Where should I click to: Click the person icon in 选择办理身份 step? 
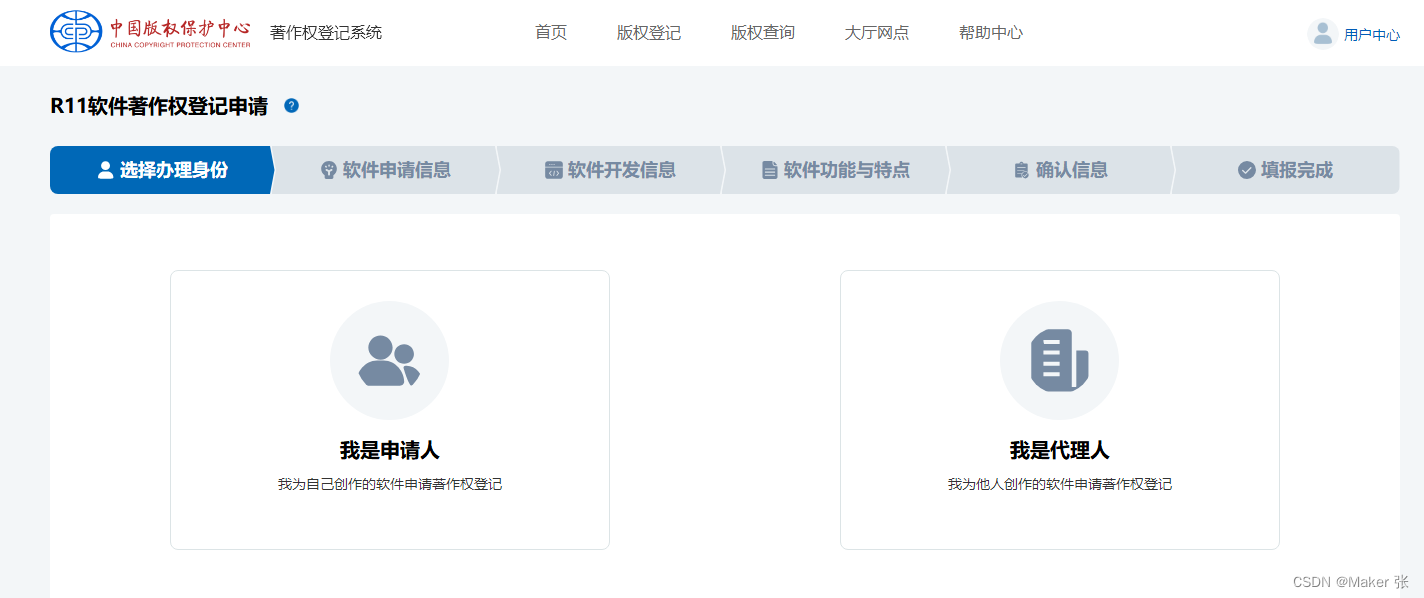[x=105, y=170]
